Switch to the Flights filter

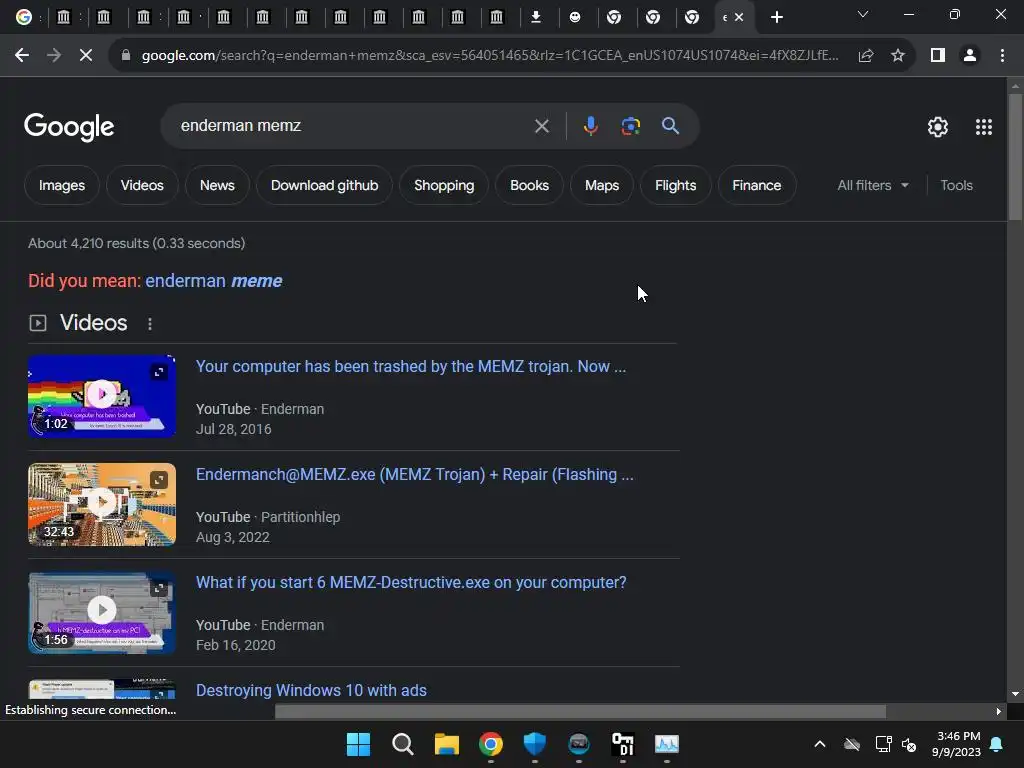[x=675, y=185]
